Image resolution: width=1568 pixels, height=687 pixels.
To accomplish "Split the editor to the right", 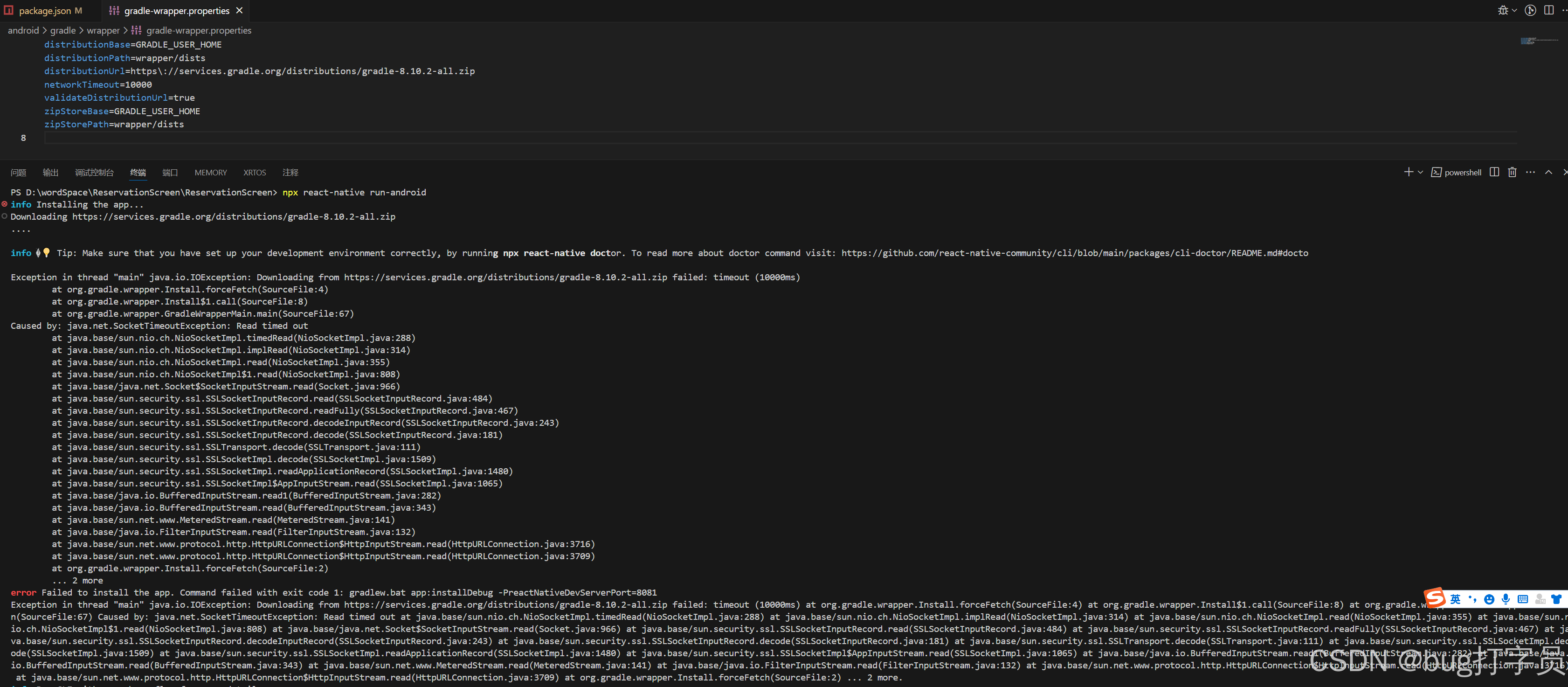I will (1548, 10).
